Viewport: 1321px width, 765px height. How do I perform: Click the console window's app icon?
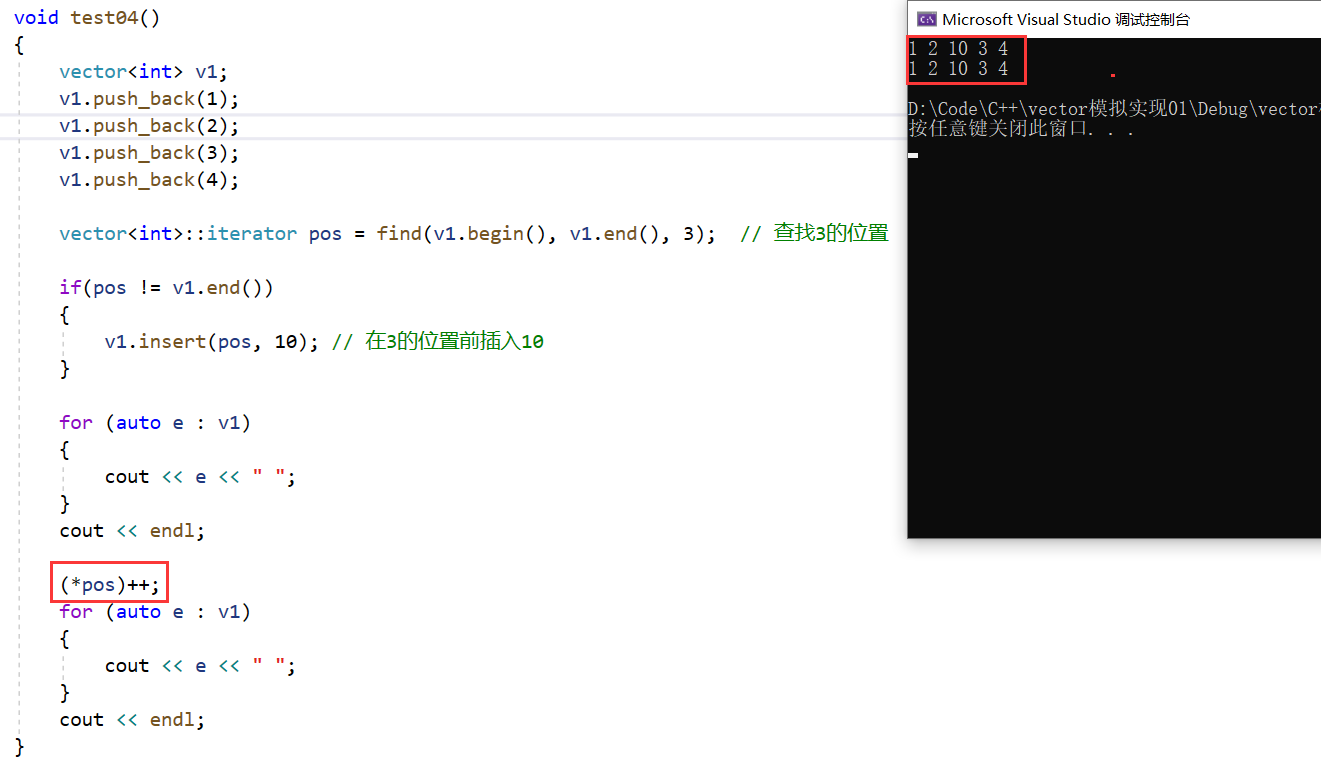pos(927,19)
